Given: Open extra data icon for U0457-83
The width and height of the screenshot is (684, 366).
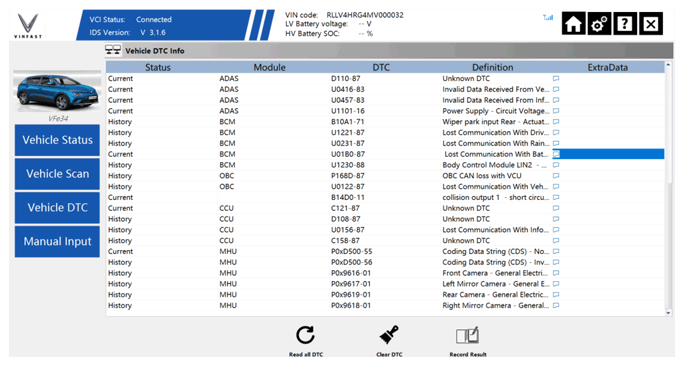Looking at the screenshot, I should click(x=556, y=100).
